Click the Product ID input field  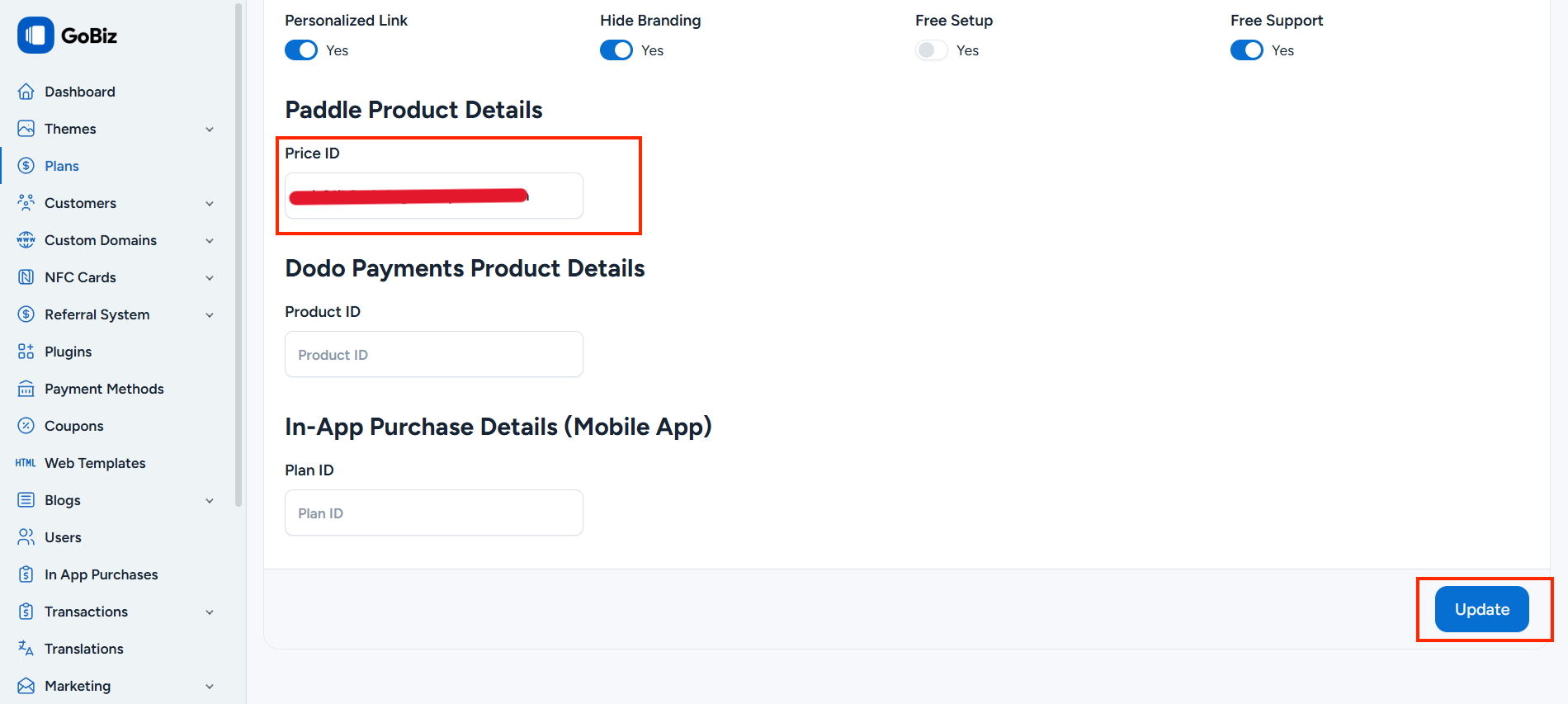pyautogui.click(x=433, y=354)
